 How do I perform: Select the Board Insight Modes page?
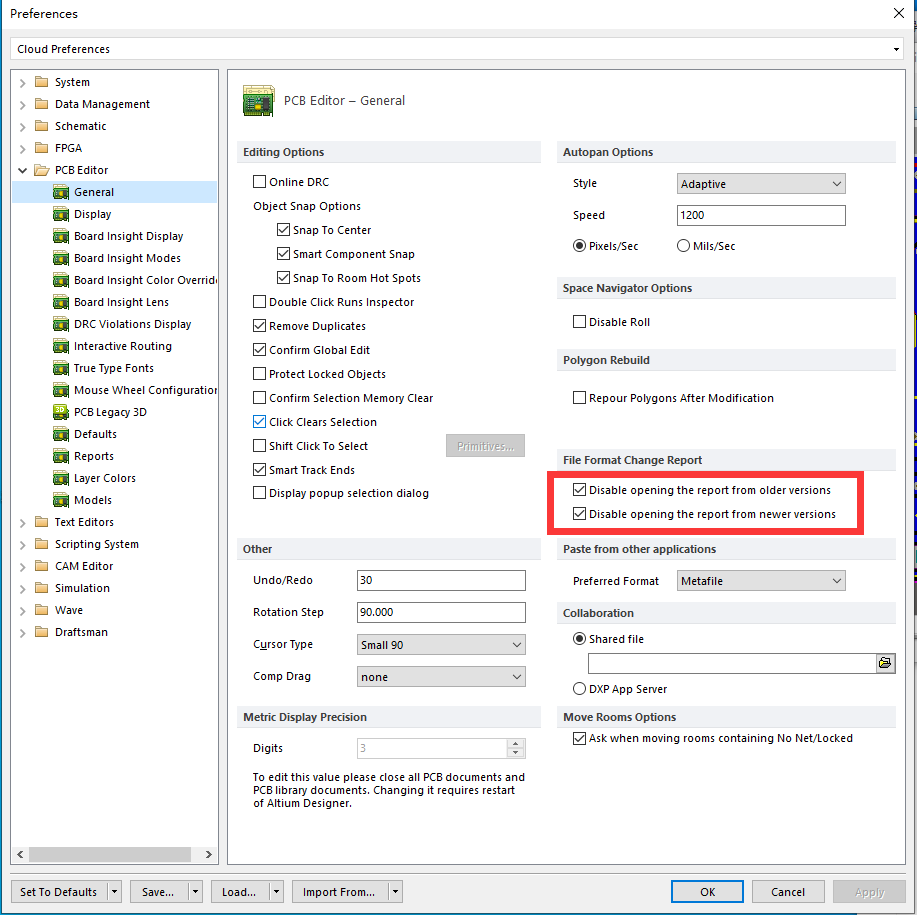127,258
